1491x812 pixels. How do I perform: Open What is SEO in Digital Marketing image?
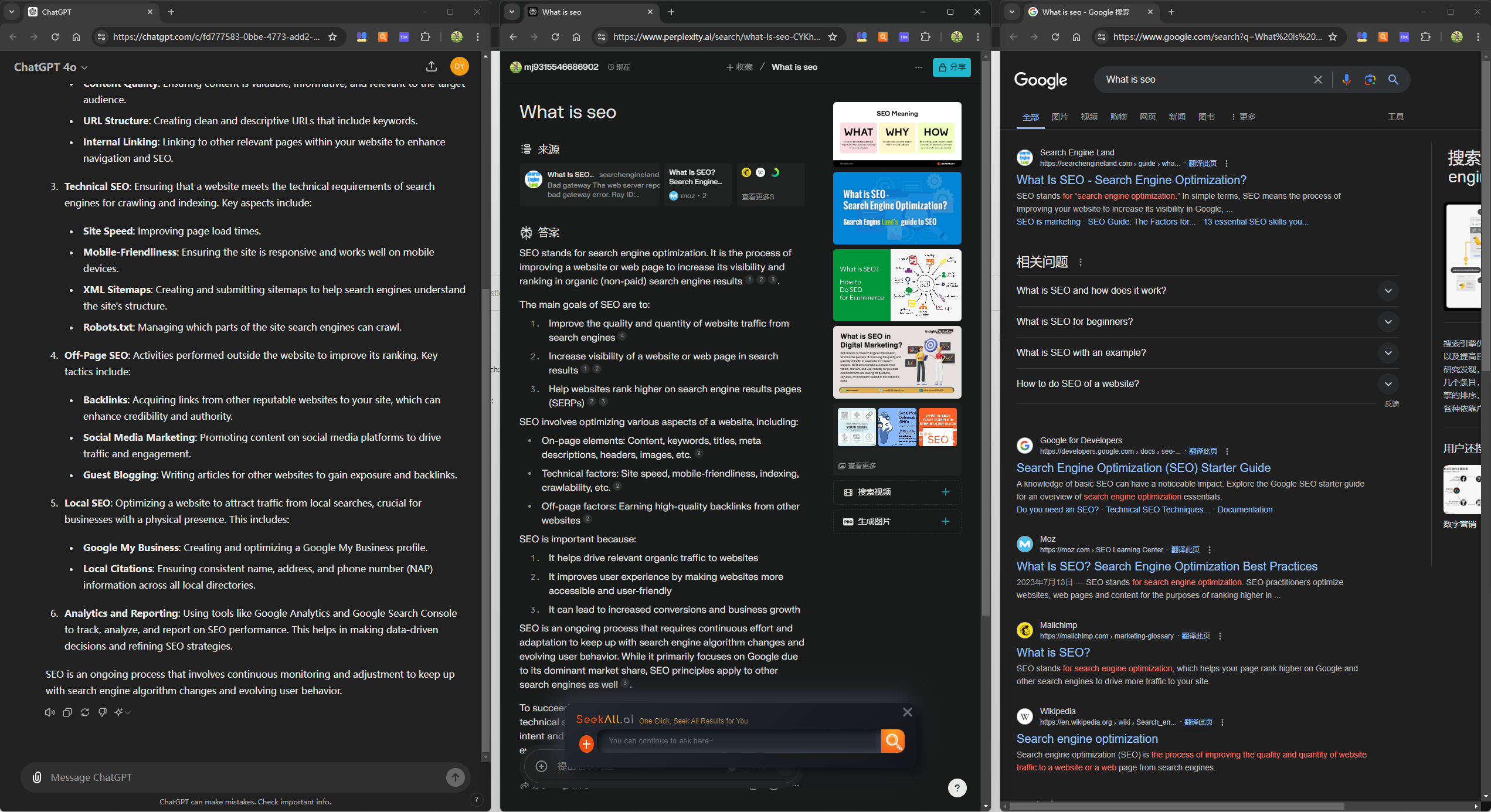[x=897, y=362]
